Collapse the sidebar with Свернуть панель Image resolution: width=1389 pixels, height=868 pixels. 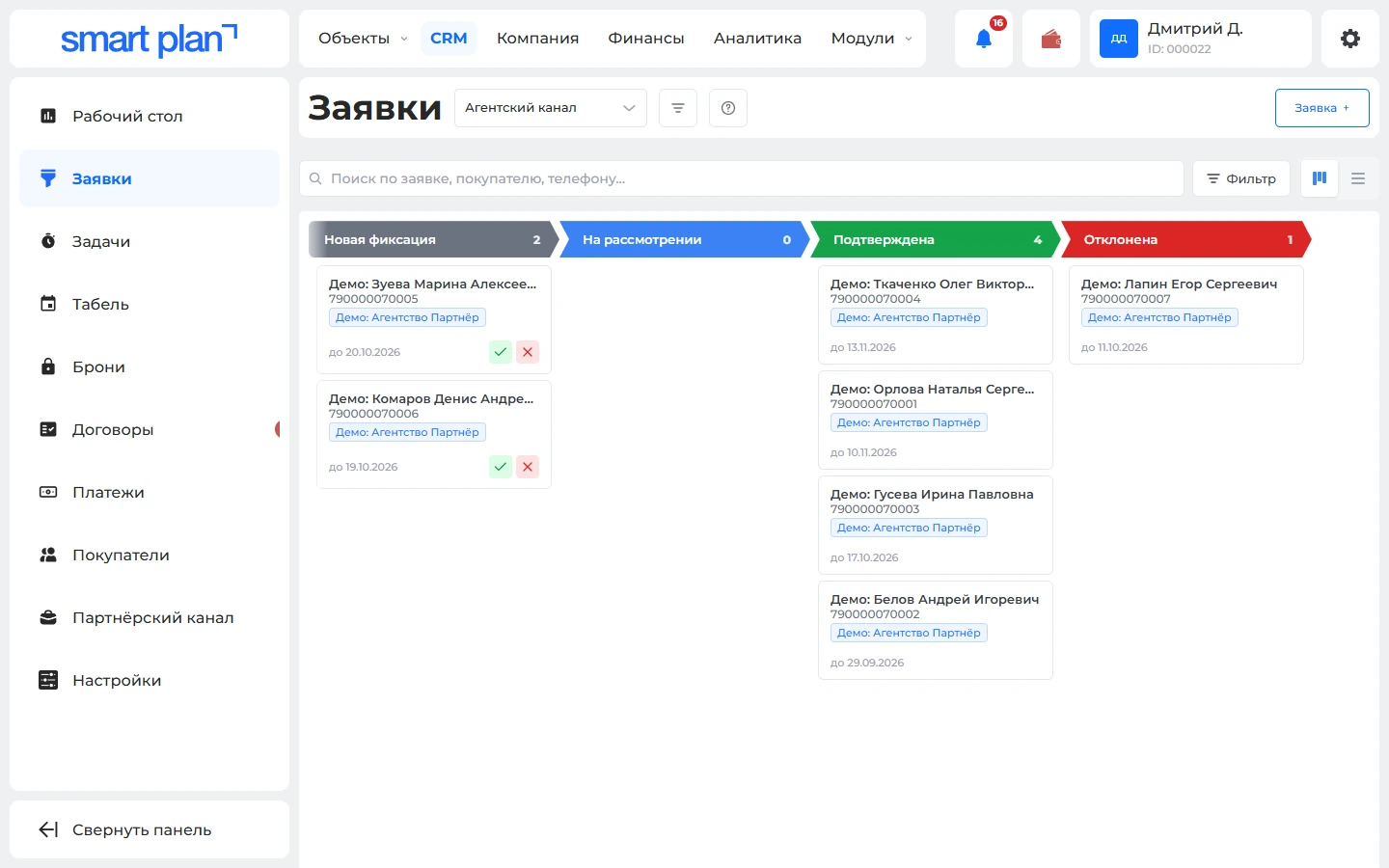[150, 829]
